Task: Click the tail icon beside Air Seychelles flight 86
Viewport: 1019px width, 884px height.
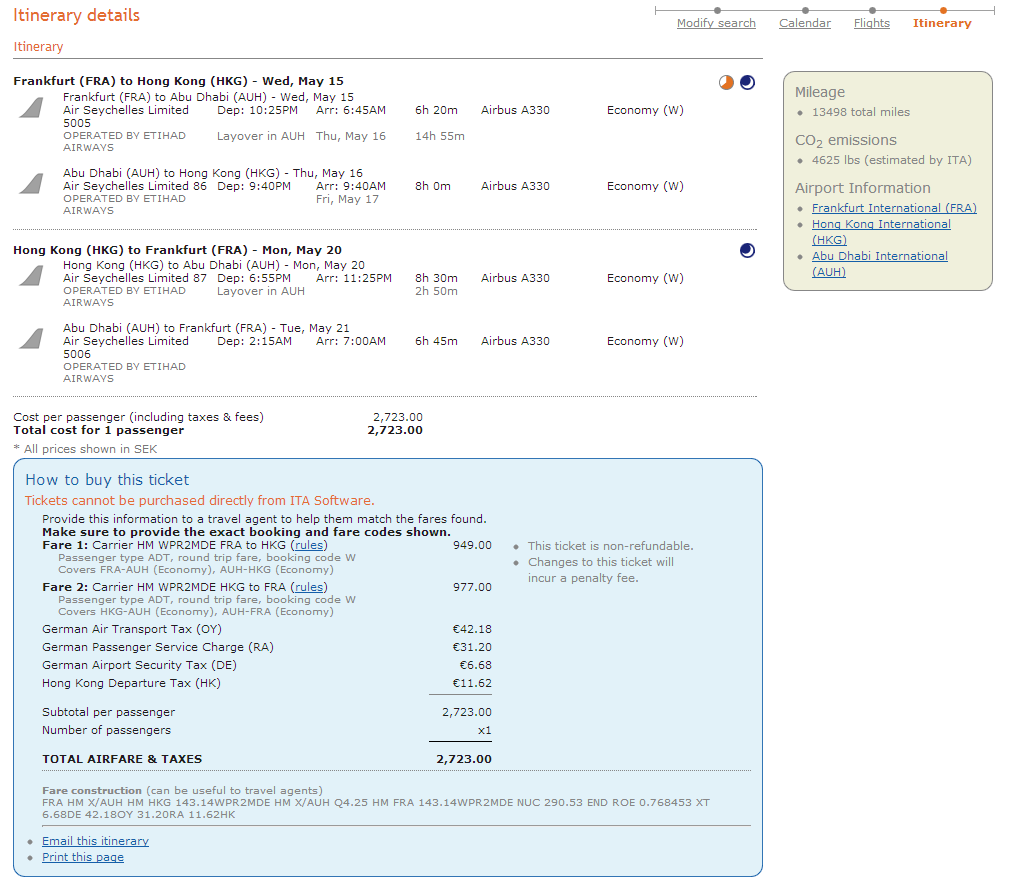Action: [x=32, y=183]
